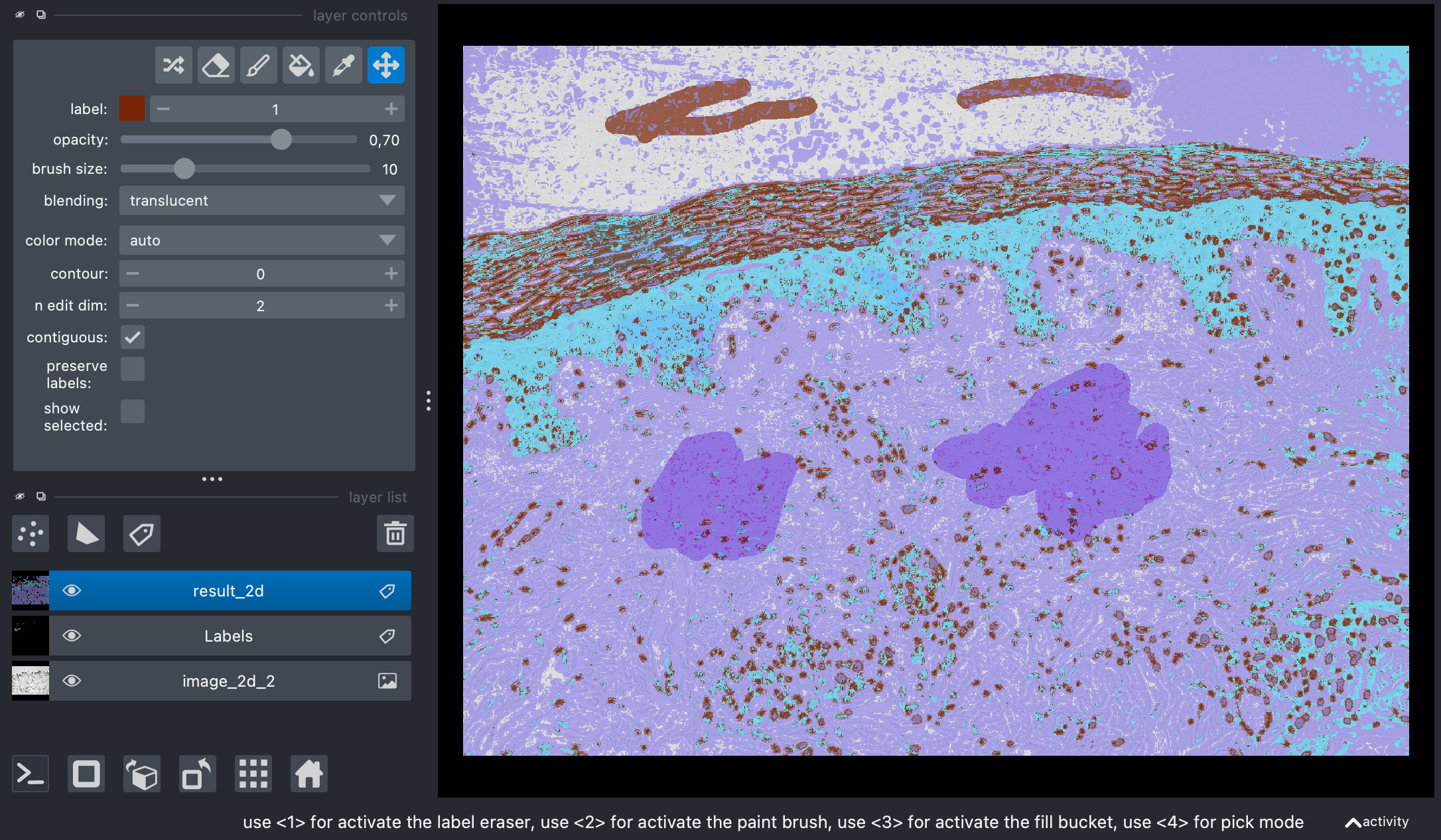Reset view with the home icon
This screenshot has width=1441, height=840.
coord(309,774)
